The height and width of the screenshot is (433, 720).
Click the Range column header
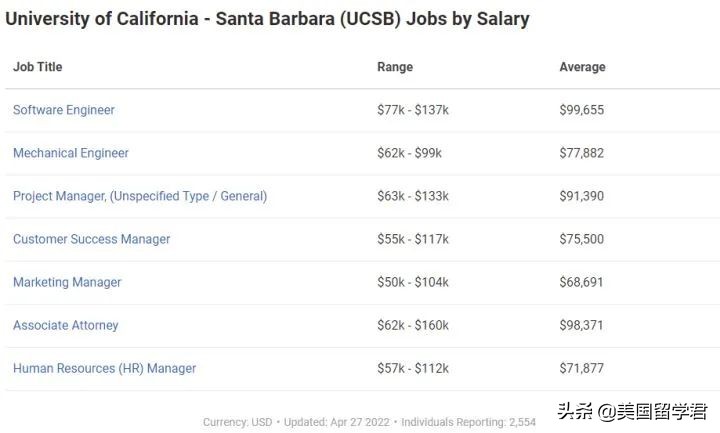[x=395, y=67]
